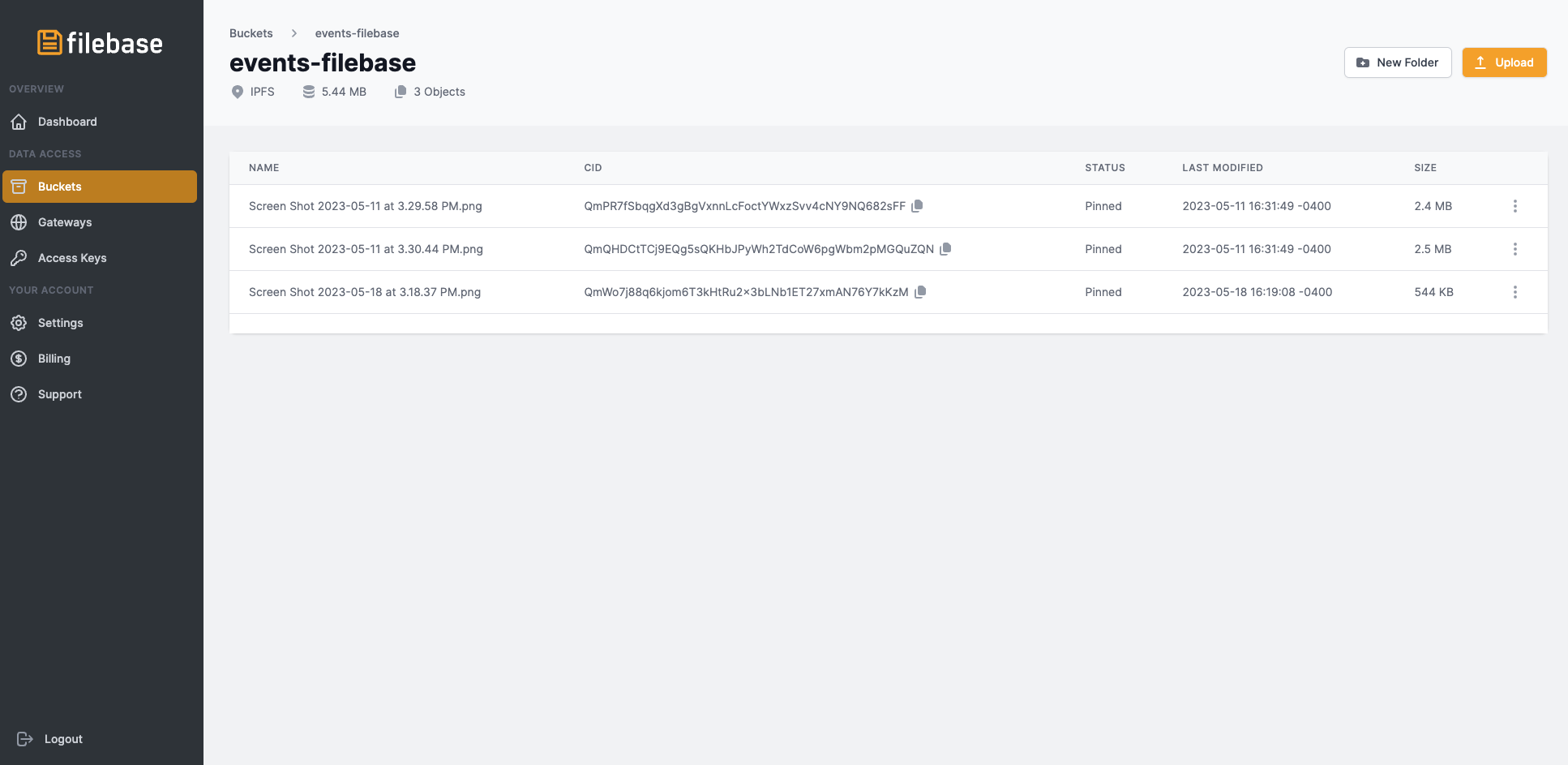This screenshot has height=765, width=1568.
Task: Click the storage size database icon
Action: 309,92
